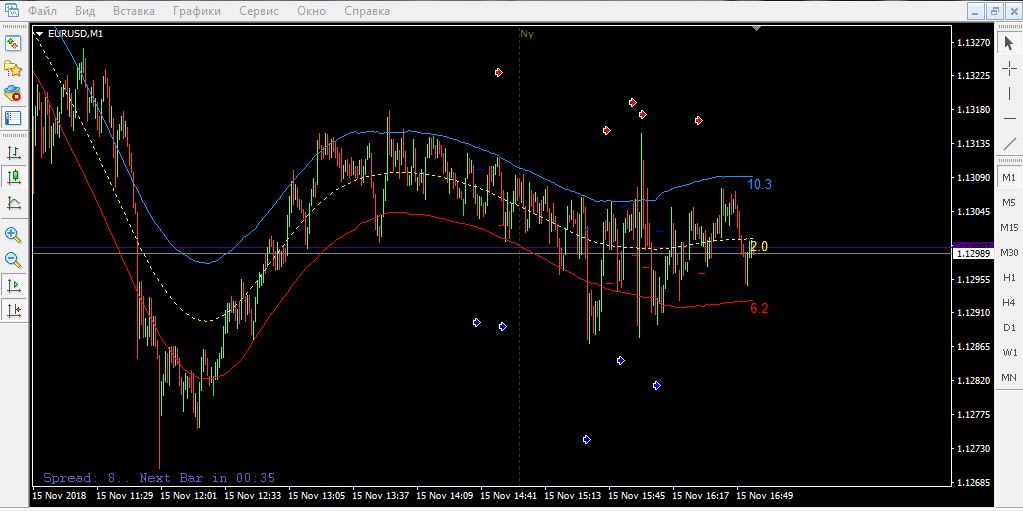
Task: Open the Графики menu
Action: click(x=197, y=11)
